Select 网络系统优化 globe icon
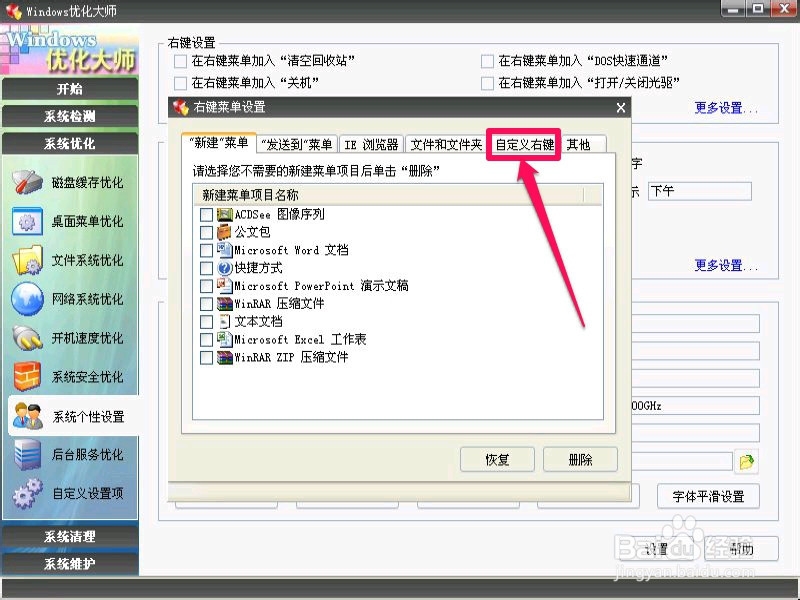800x600 pixels. coord(28,298)
